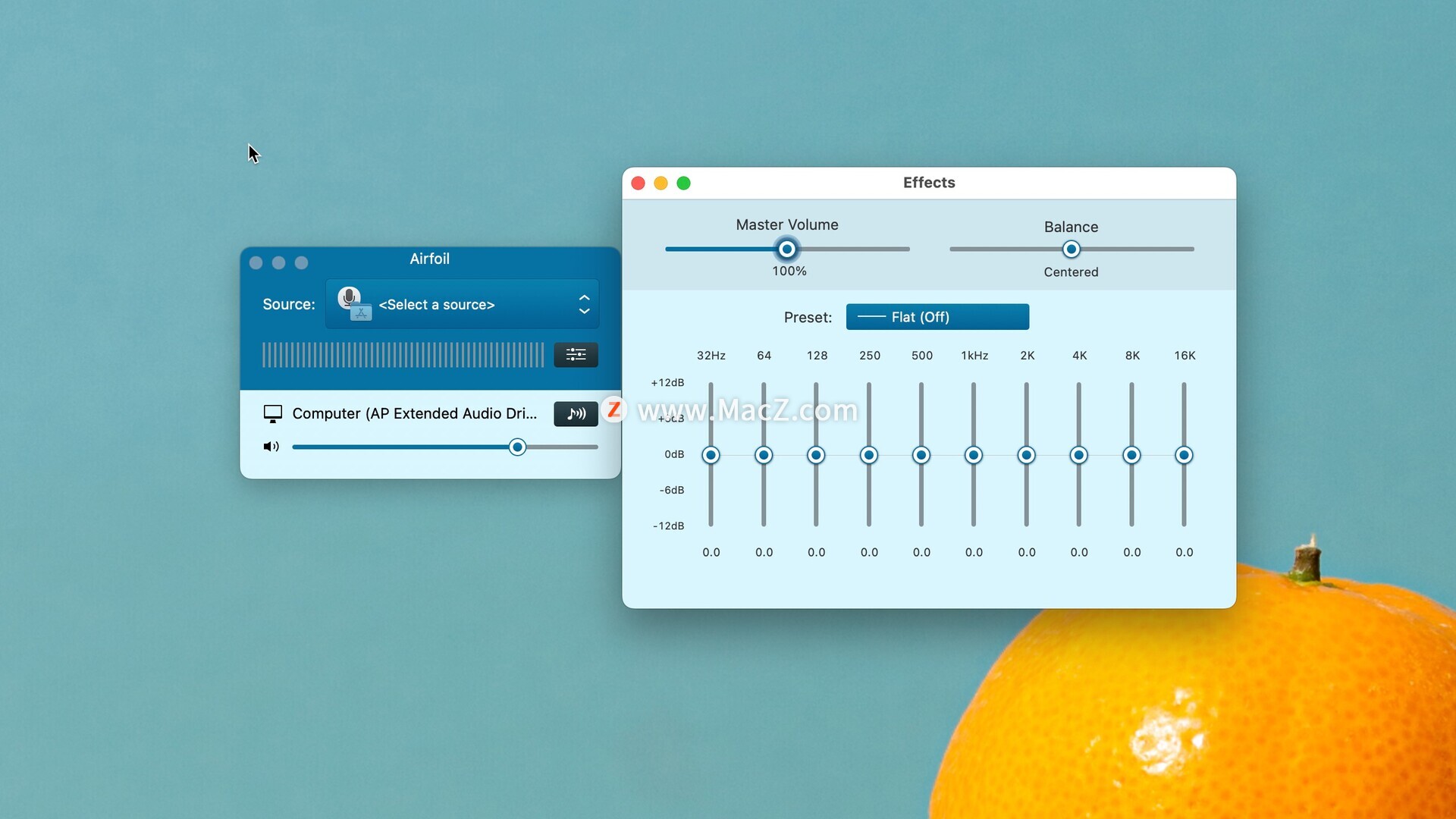Click the 32Hz equalizer band knob

click(711, 455)
